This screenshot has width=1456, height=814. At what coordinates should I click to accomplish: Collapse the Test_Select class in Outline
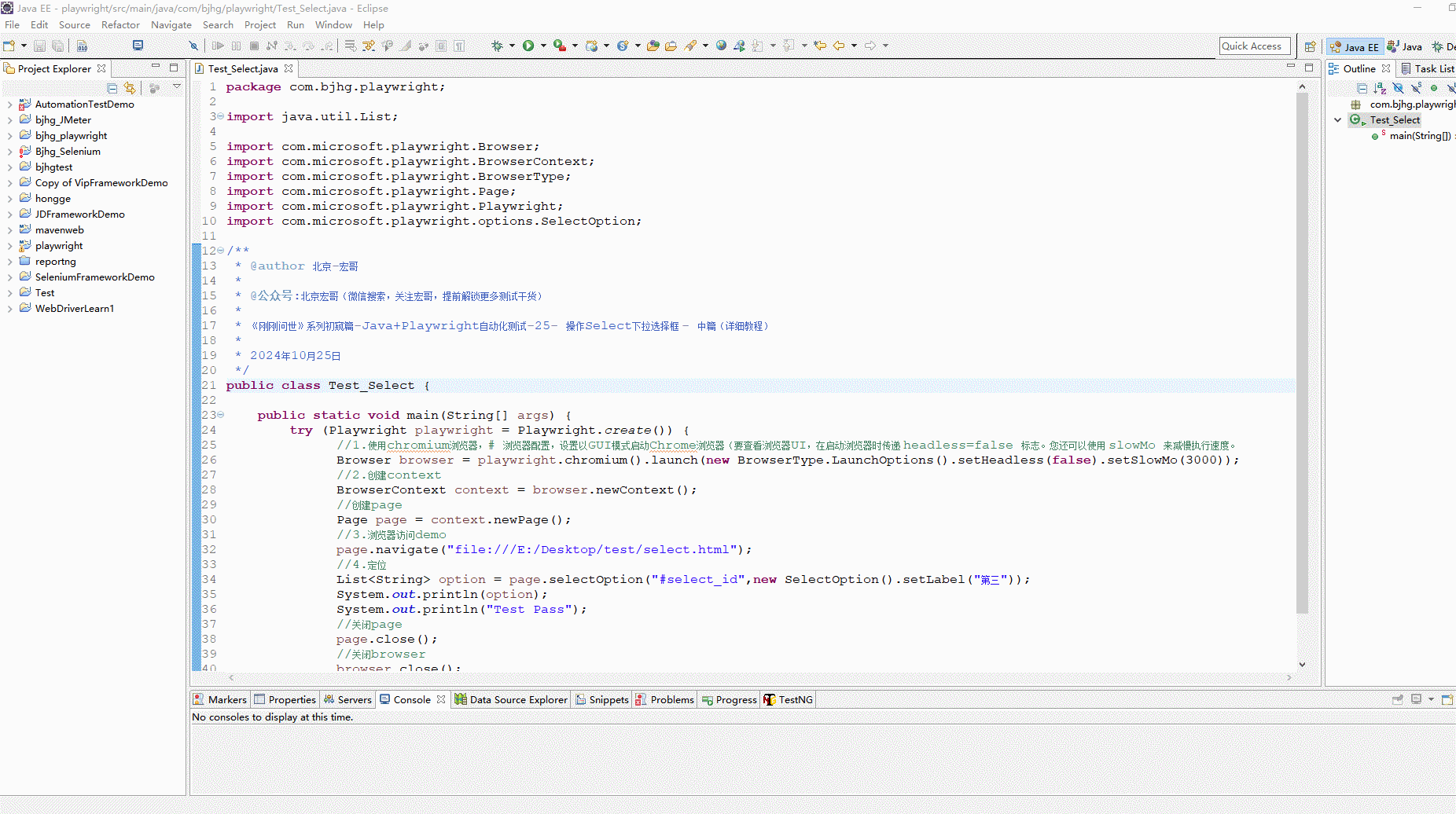(x=1337, y=120)
